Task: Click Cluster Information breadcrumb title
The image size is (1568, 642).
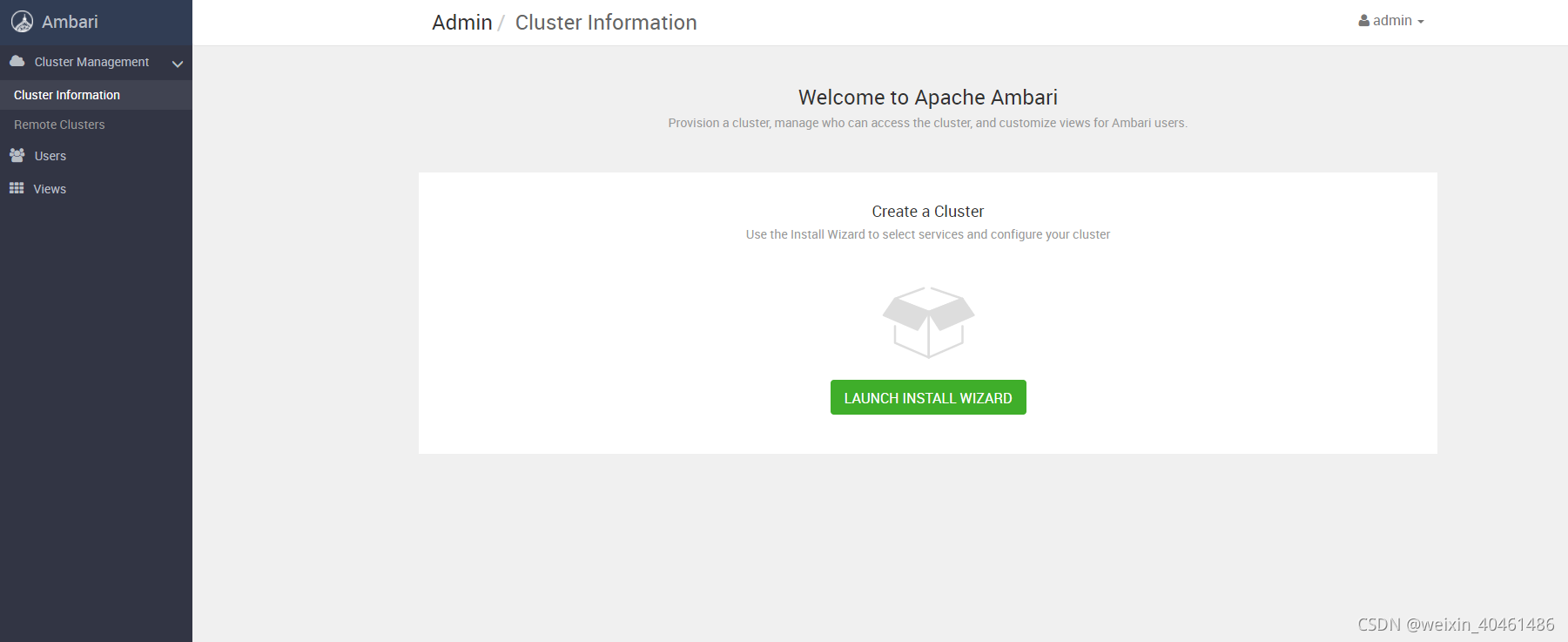Action: 606,23
